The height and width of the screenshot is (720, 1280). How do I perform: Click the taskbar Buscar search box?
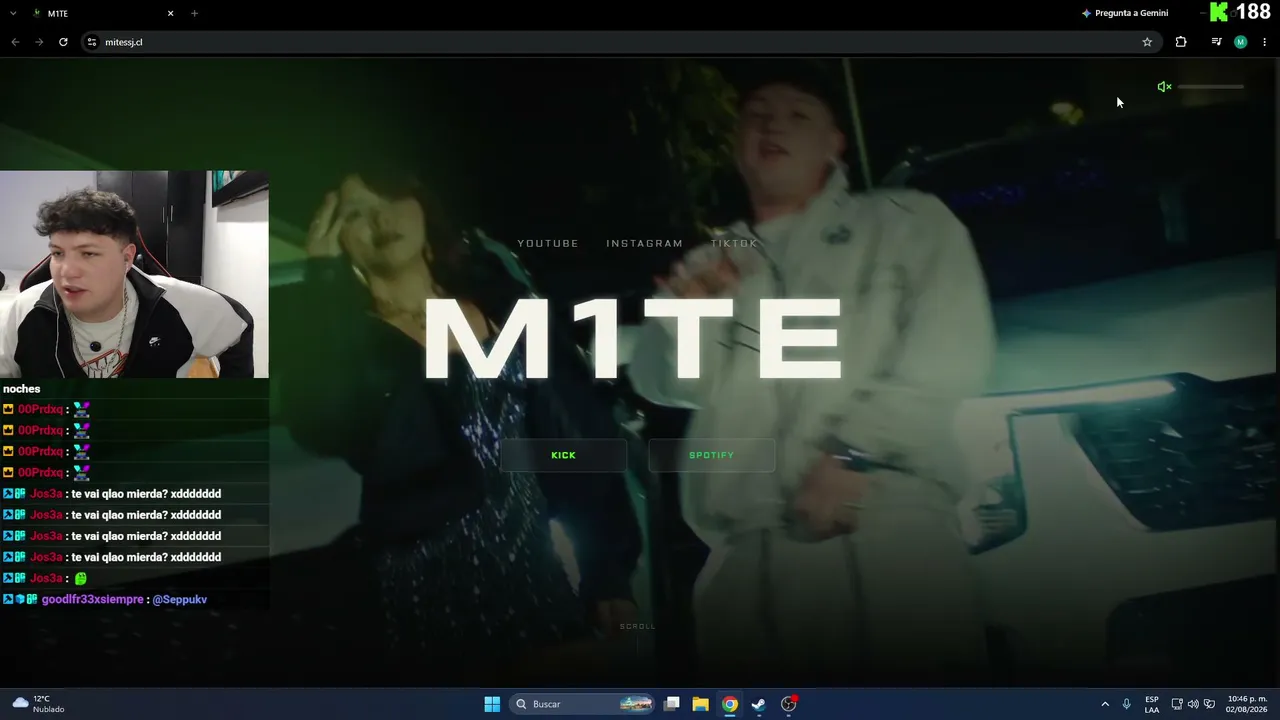point(583,704)
